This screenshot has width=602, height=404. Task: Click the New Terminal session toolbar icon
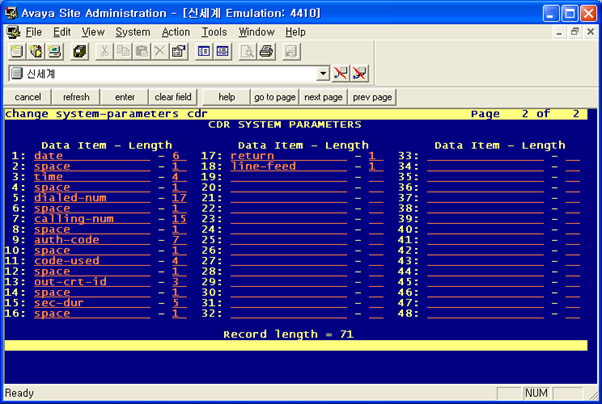55,51
